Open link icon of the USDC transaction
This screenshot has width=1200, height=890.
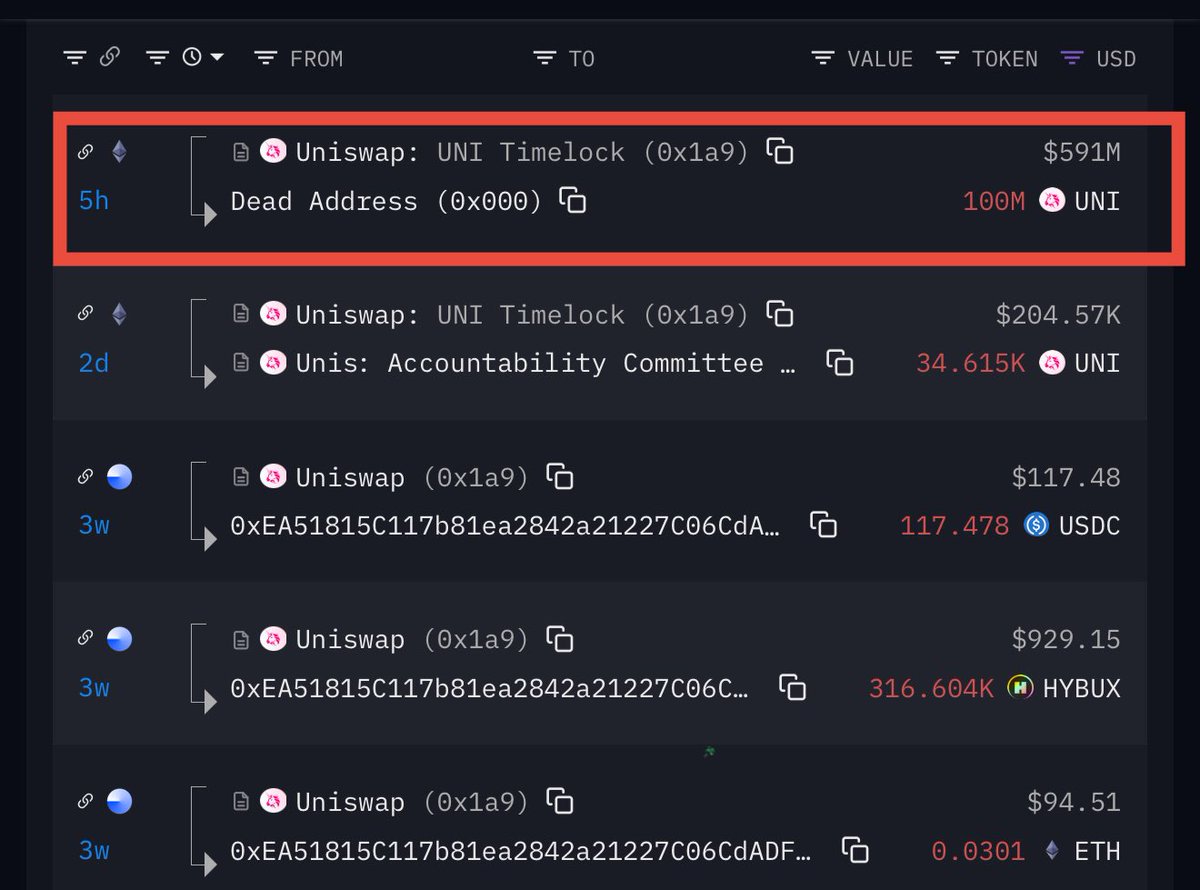(86, 477)
